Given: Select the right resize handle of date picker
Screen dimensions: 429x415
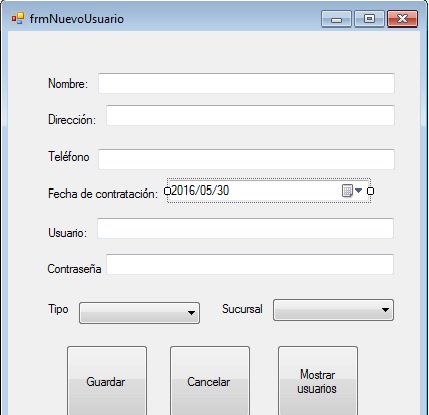Looking at the screenshot, I should tap(370, 191).
